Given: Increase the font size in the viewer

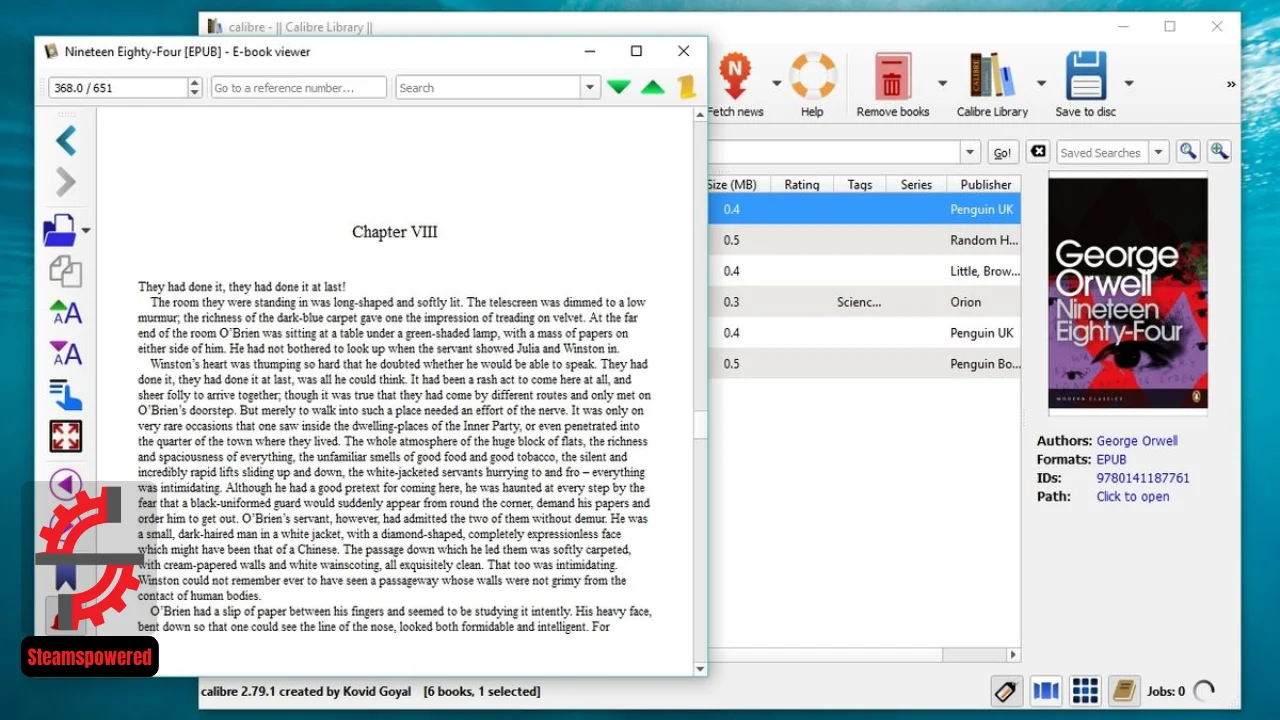Looking at the screenshot, I should coord(66,313).
